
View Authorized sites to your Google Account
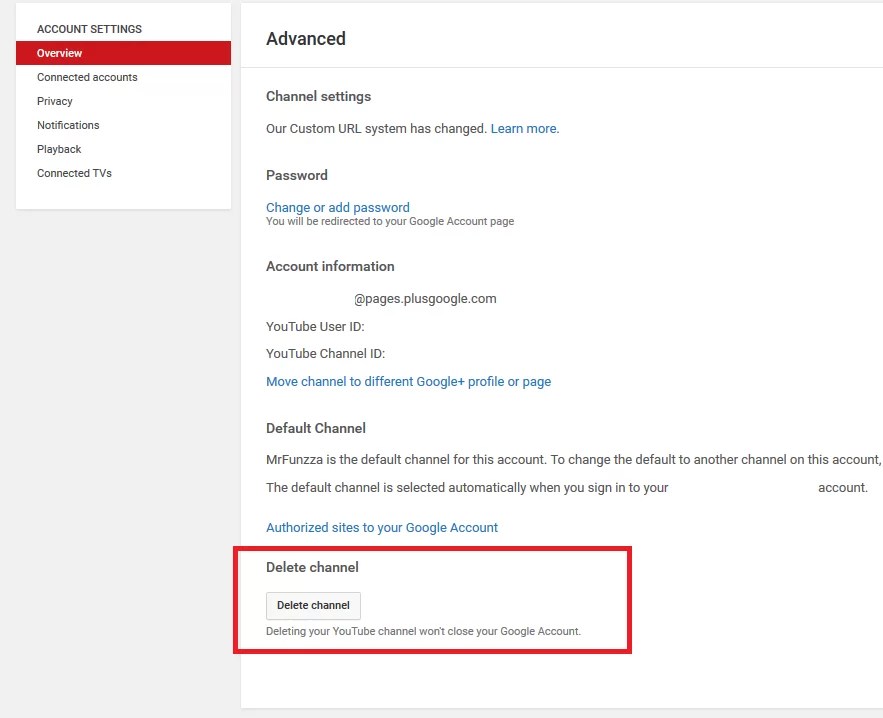pos(382,527)
